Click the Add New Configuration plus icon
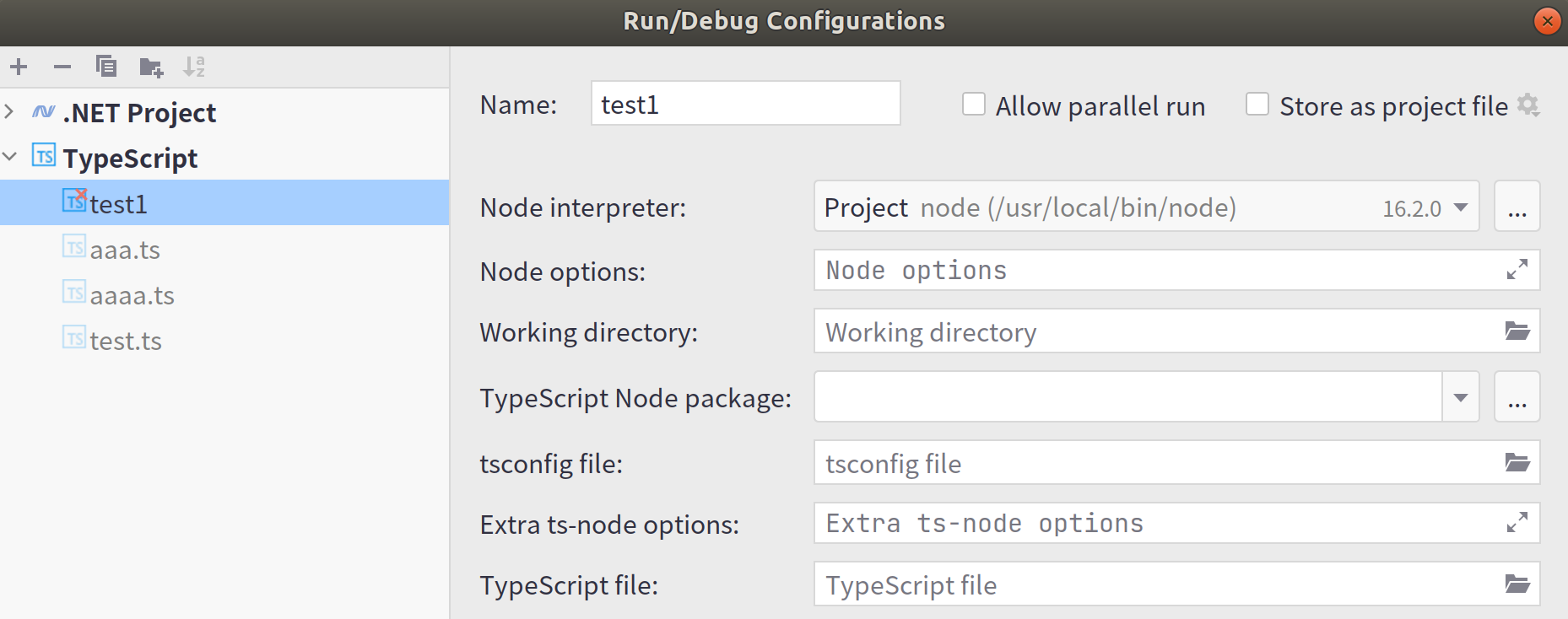This screenshot has height=619, width=1568. pyautogui.click(x=19, y=67)
